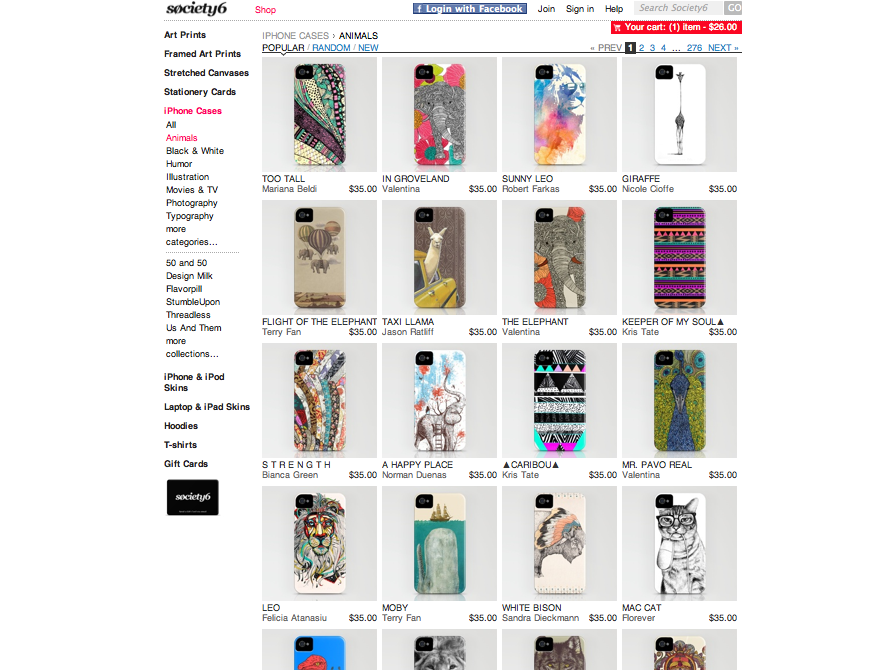
Task: Open the Giraffe iPhone case thumbnail
Action: (x=679, y=114)
